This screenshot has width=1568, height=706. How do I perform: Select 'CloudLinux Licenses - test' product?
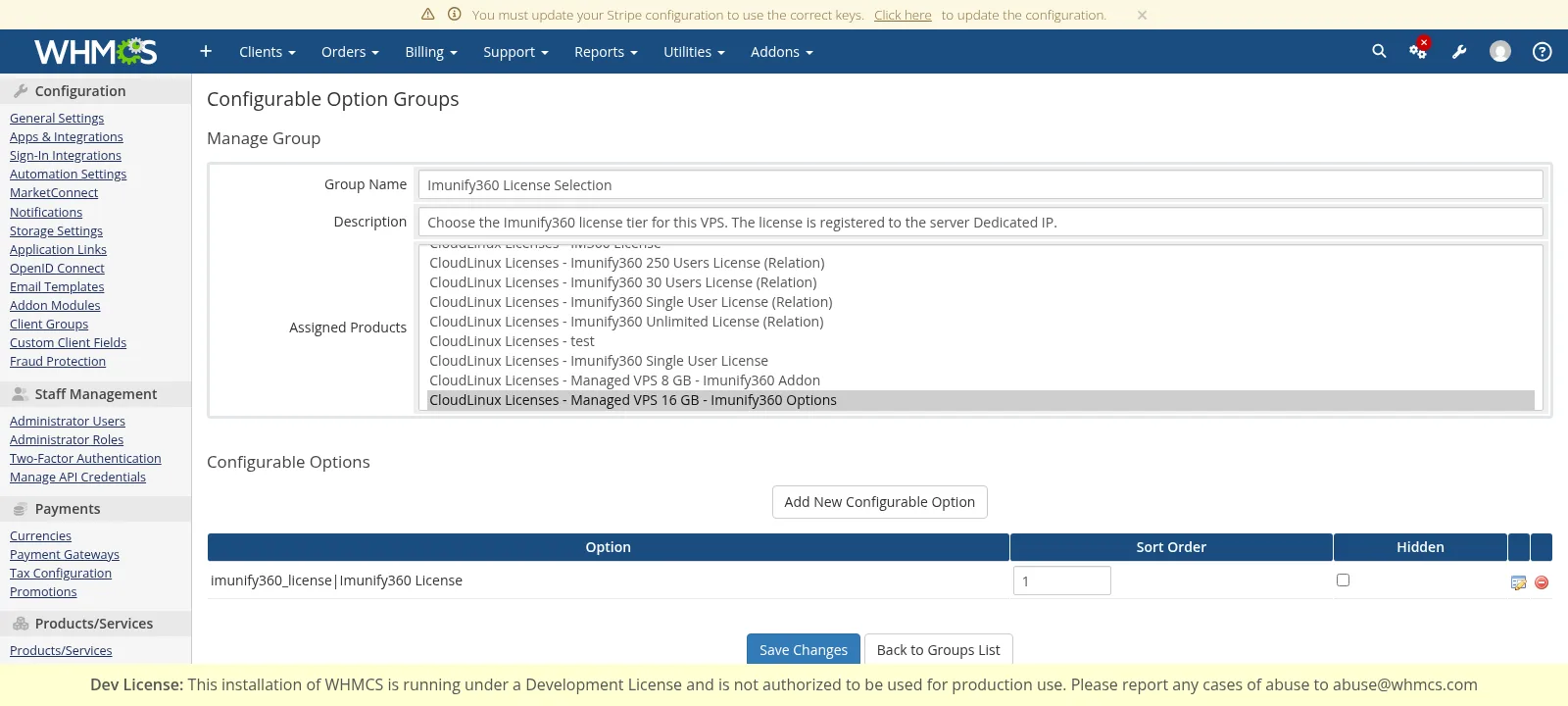click(980, 341)
